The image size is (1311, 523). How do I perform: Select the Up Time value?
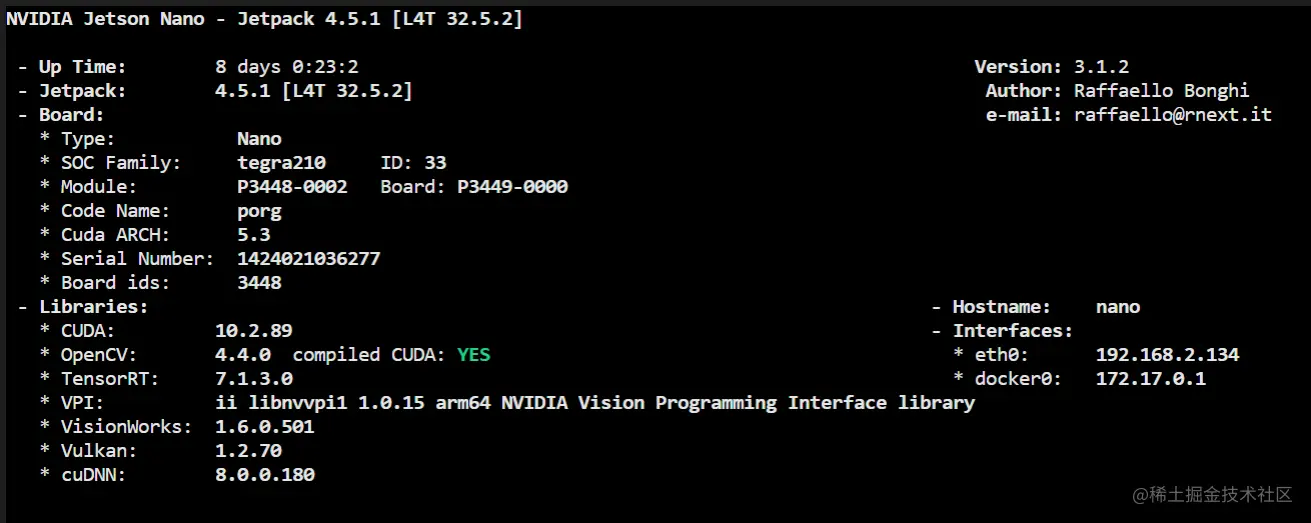click(x=287, y=67)
